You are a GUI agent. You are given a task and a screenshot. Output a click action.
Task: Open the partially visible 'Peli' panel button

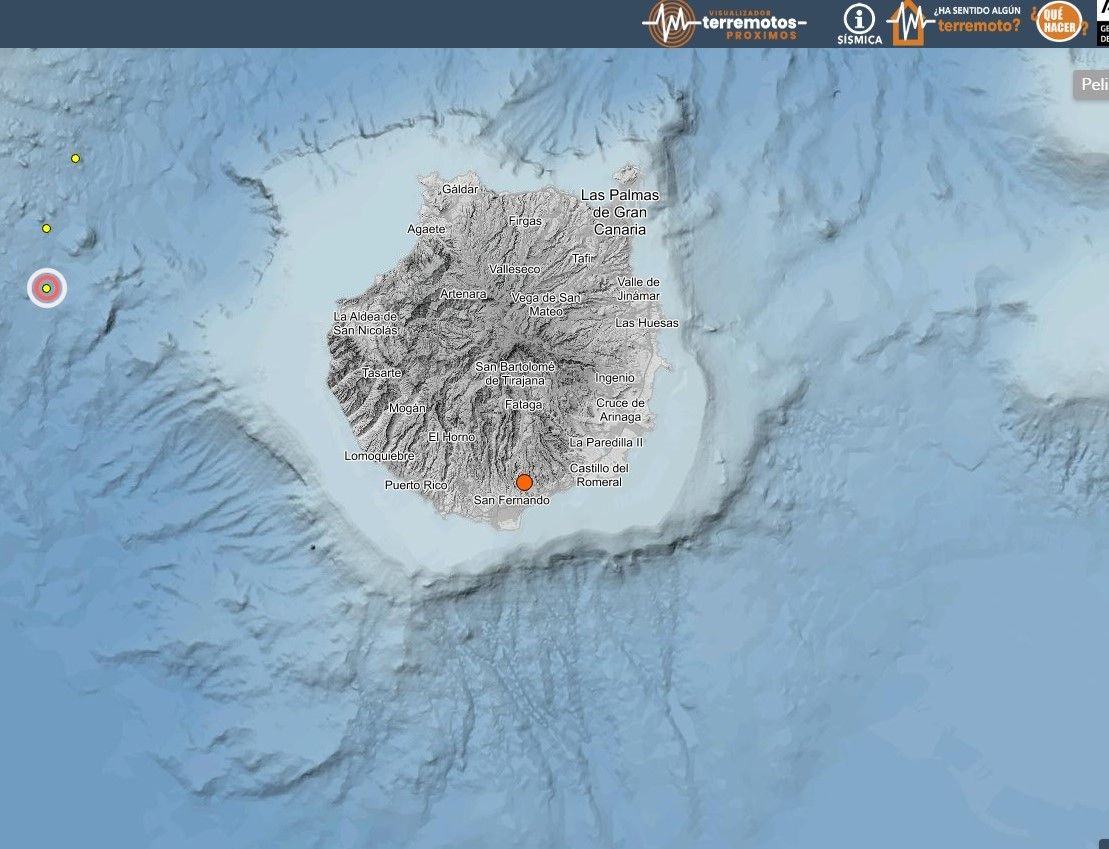pyautogui.click(x=1092, y=84)
